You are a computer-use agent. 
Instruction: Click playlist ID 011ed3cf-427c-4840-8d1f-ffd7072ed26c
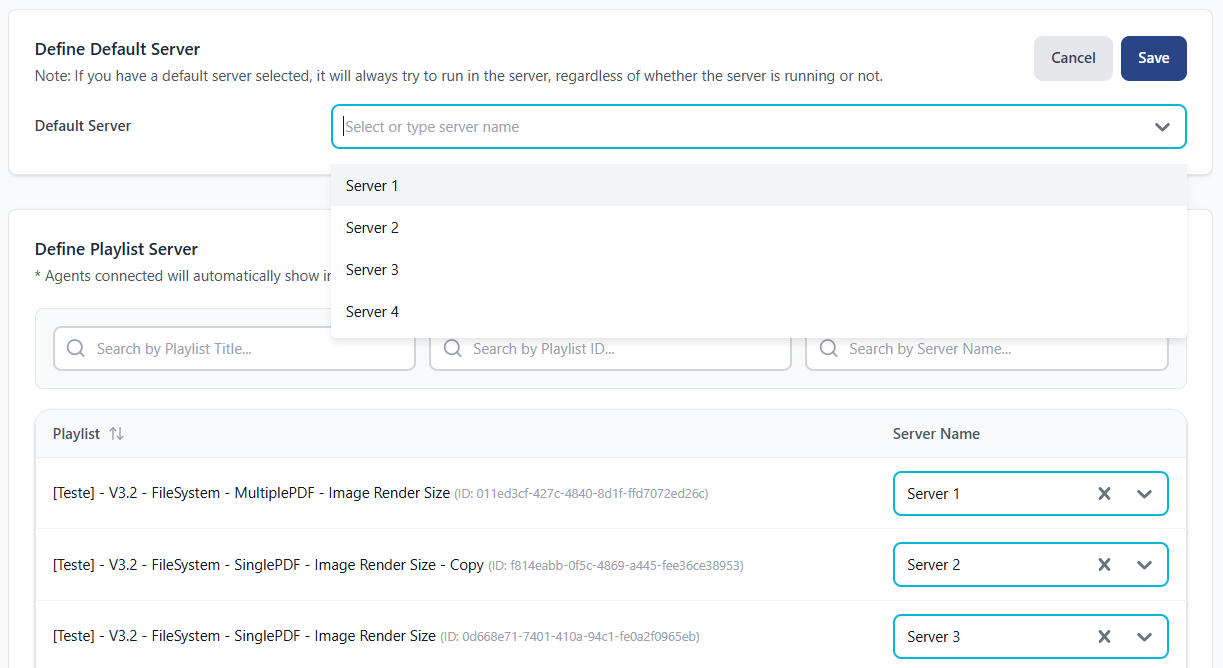581,494
